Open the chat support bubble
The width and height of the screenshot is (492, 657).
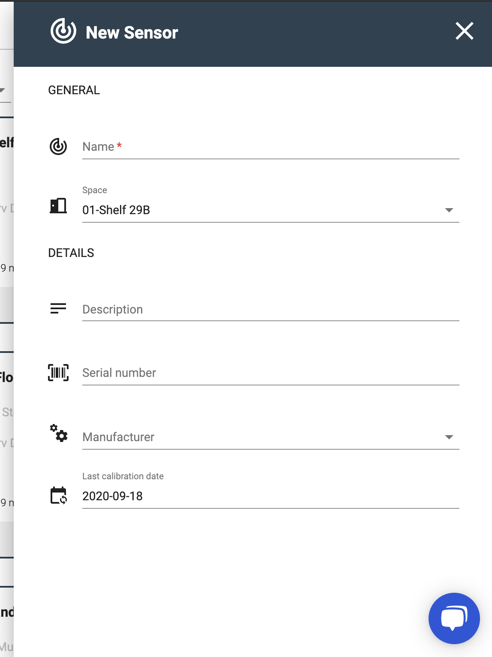coord(454,618)
